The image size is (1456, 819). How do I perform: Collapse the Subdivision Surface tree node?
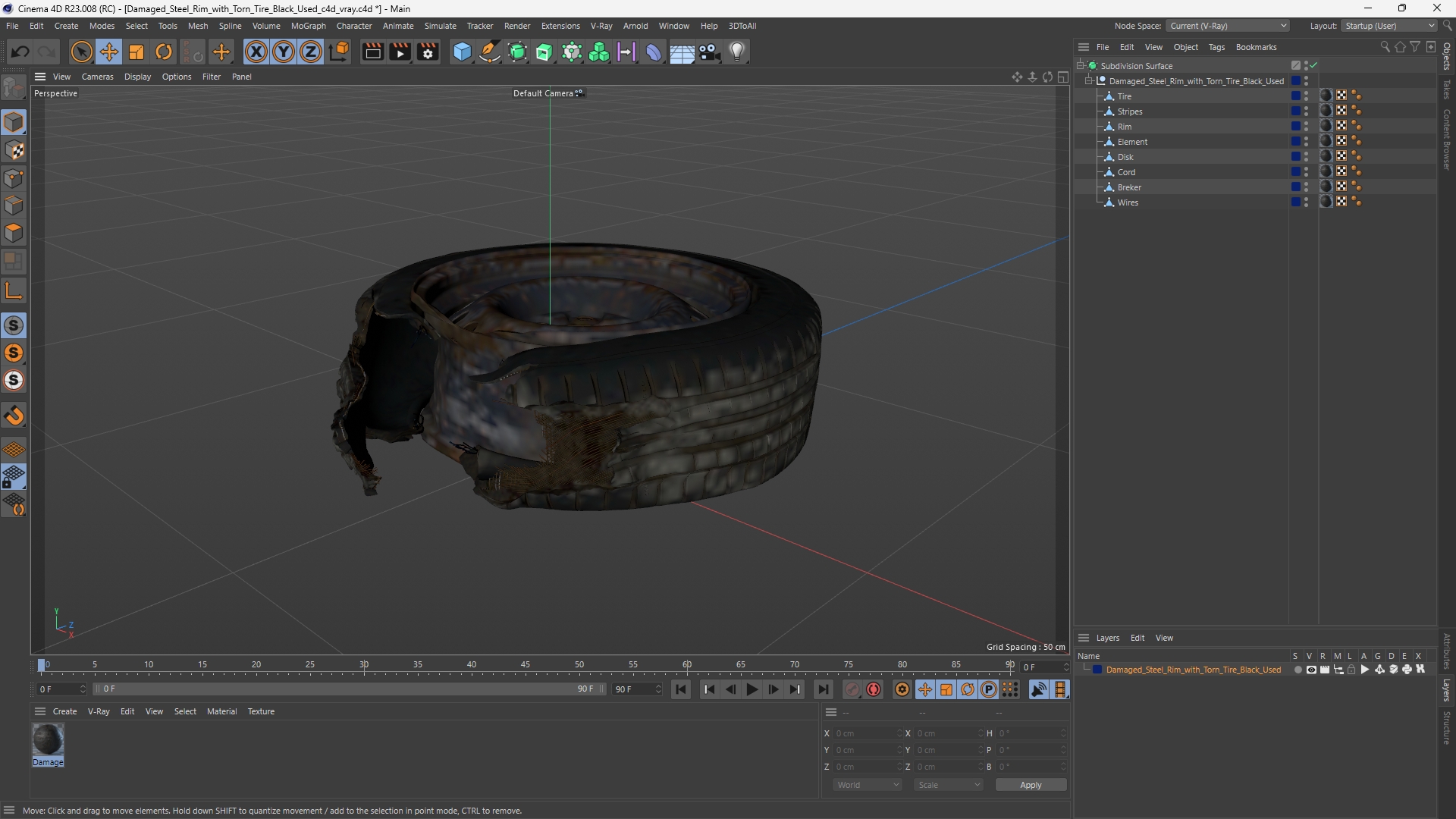click(1081, 66)
